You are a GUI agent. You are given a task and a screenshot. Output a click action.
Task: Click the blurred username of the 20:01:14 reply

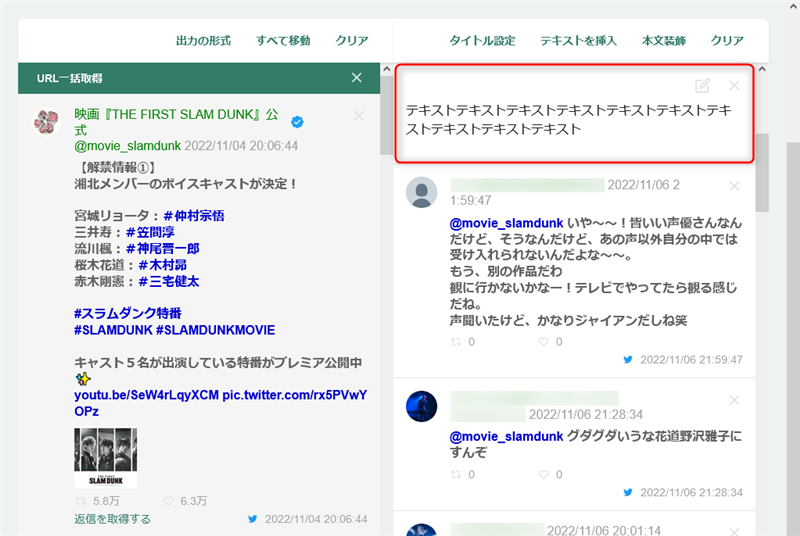(497, 529)
